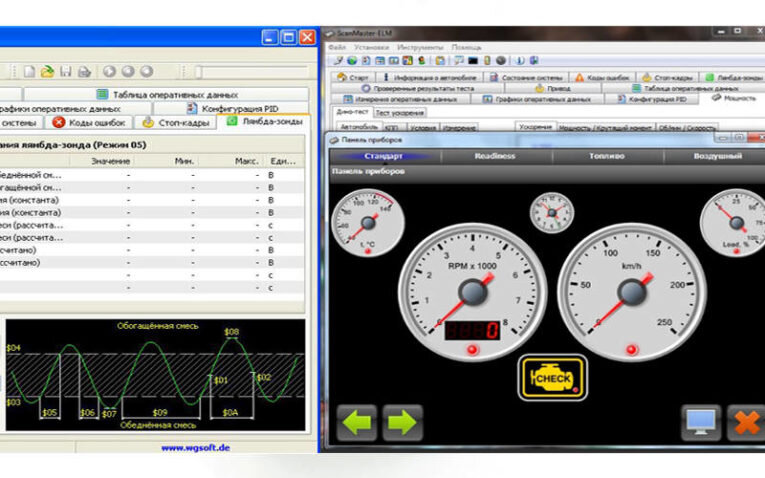
Task: Click $05 interval label on lambda graph
Action: 49,413
